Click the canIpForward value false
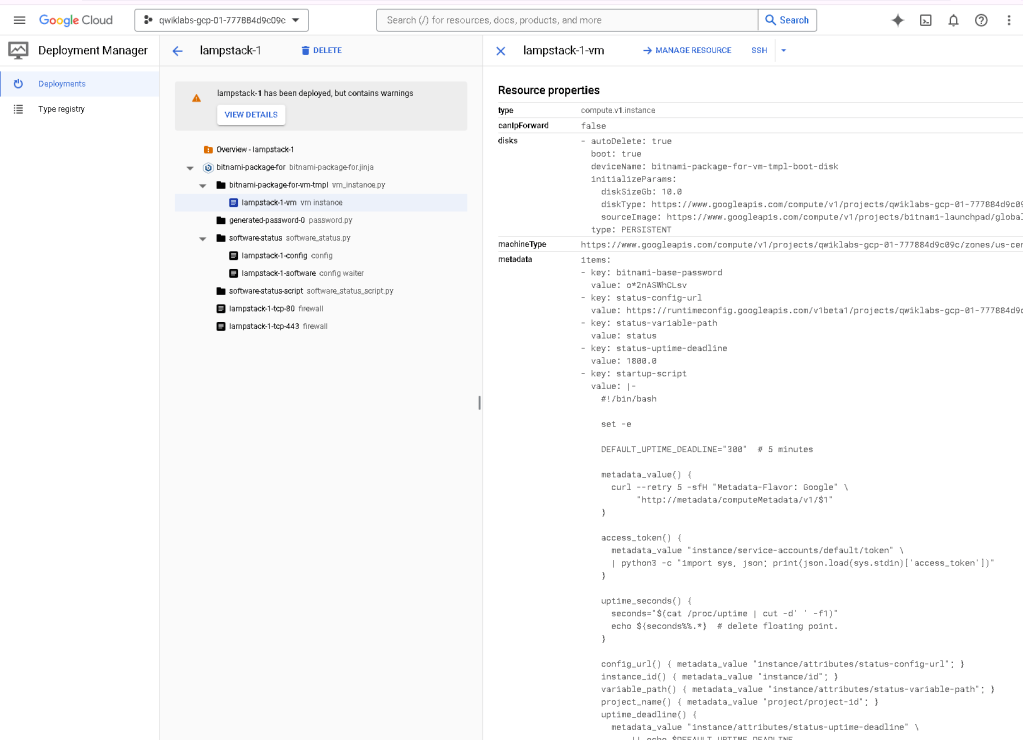Screen dimensions: 1023x740 [594, 126]
